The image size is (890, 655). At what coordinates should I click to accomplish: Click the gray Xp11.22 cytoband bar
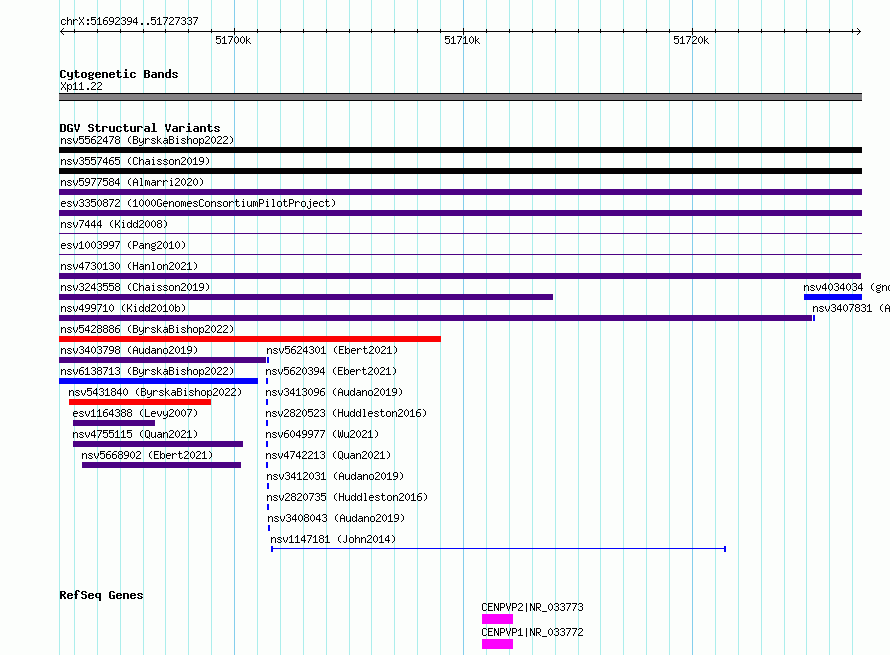pos(460,97)
